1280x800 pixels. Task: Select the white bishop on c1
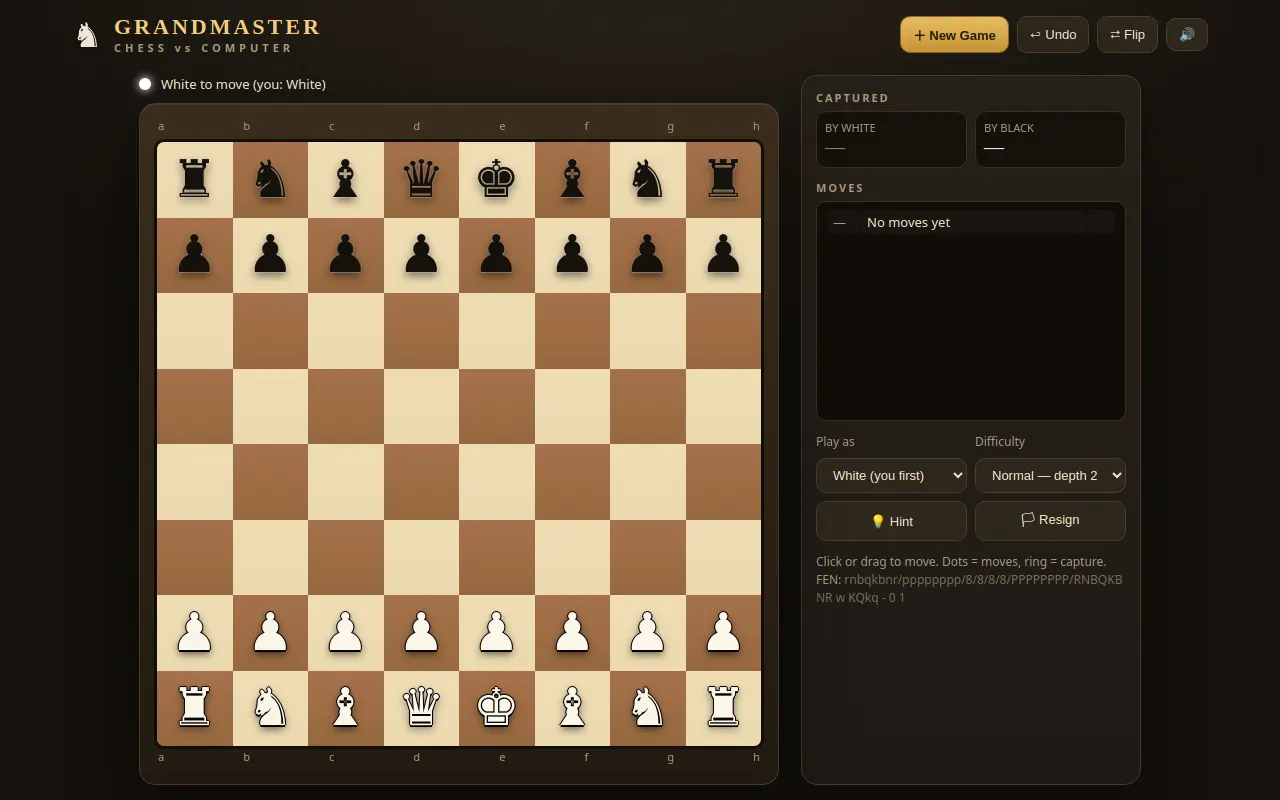coord(346,708)
